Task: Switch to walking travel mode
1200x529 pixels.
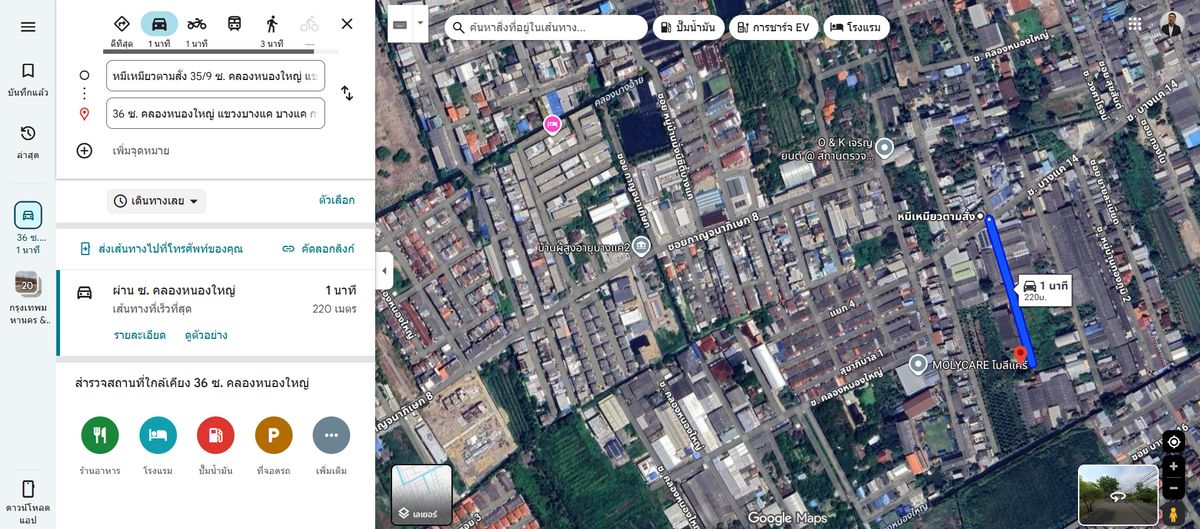Action: (271, 24)
